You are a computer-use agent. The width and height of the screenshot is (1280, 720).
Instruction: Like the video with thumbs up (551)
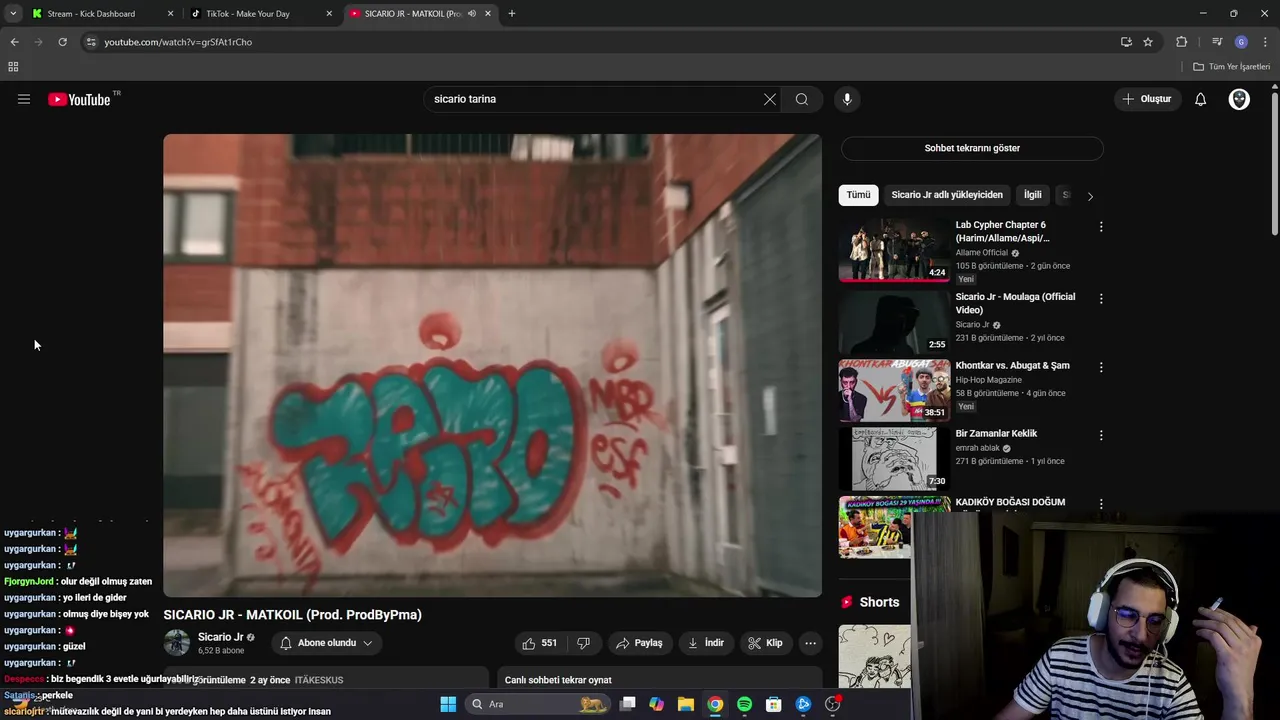[540, 643]
